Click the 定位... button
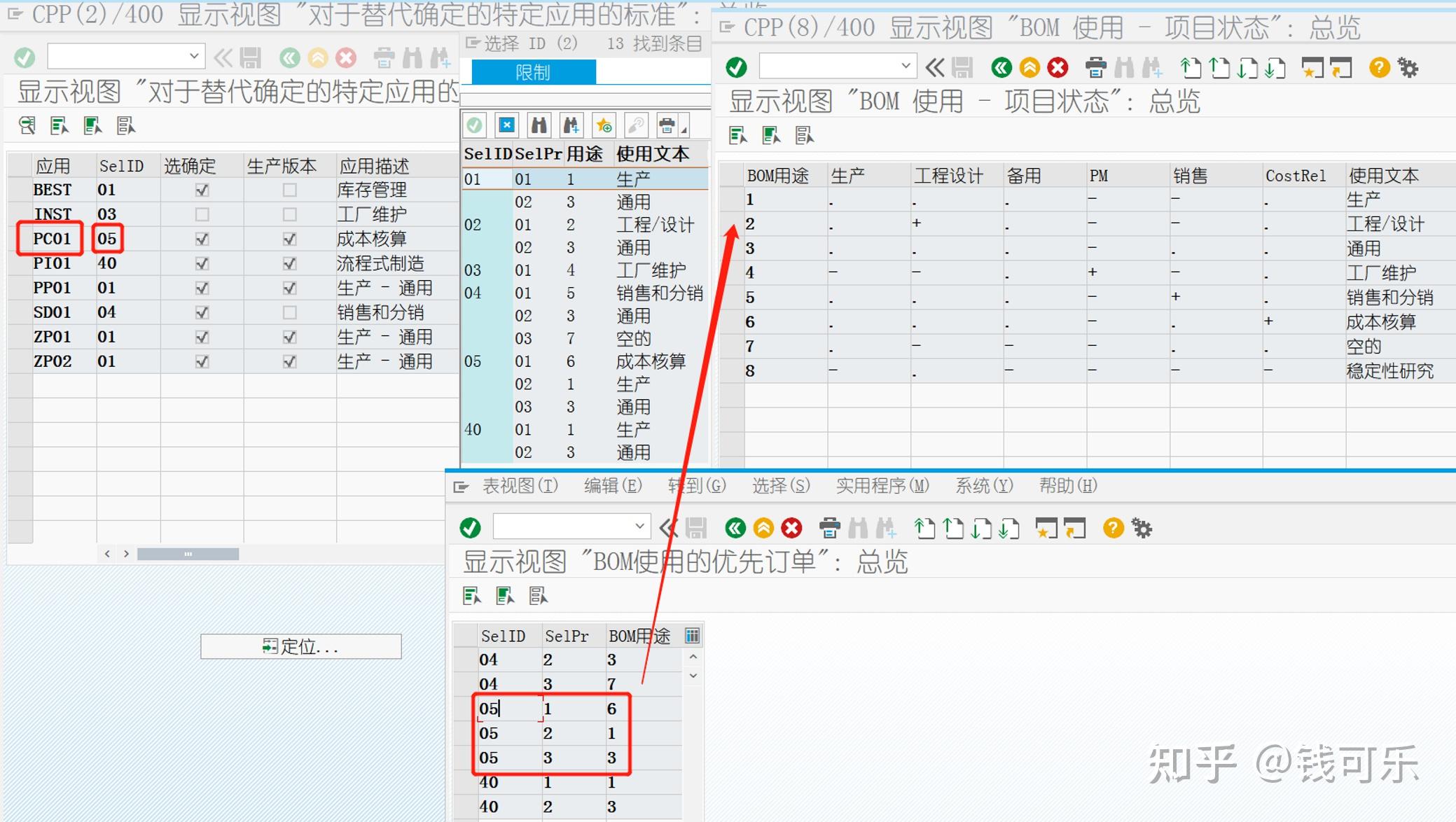The height and width of the screenshot is (822, 1456). [x=300, y=646]
